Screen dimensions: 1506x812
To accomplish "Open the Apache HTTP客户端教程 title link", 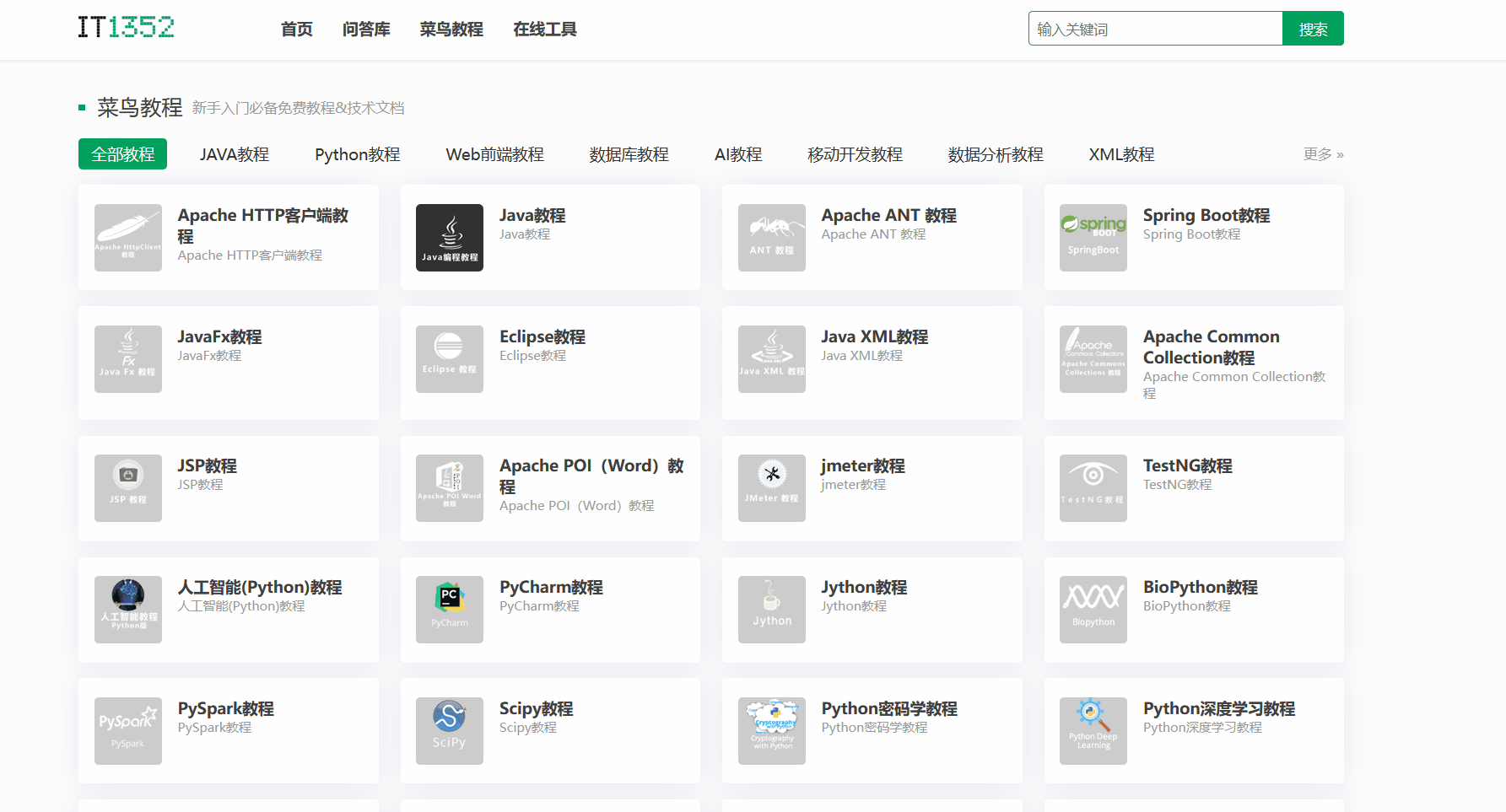I will 263,226.
